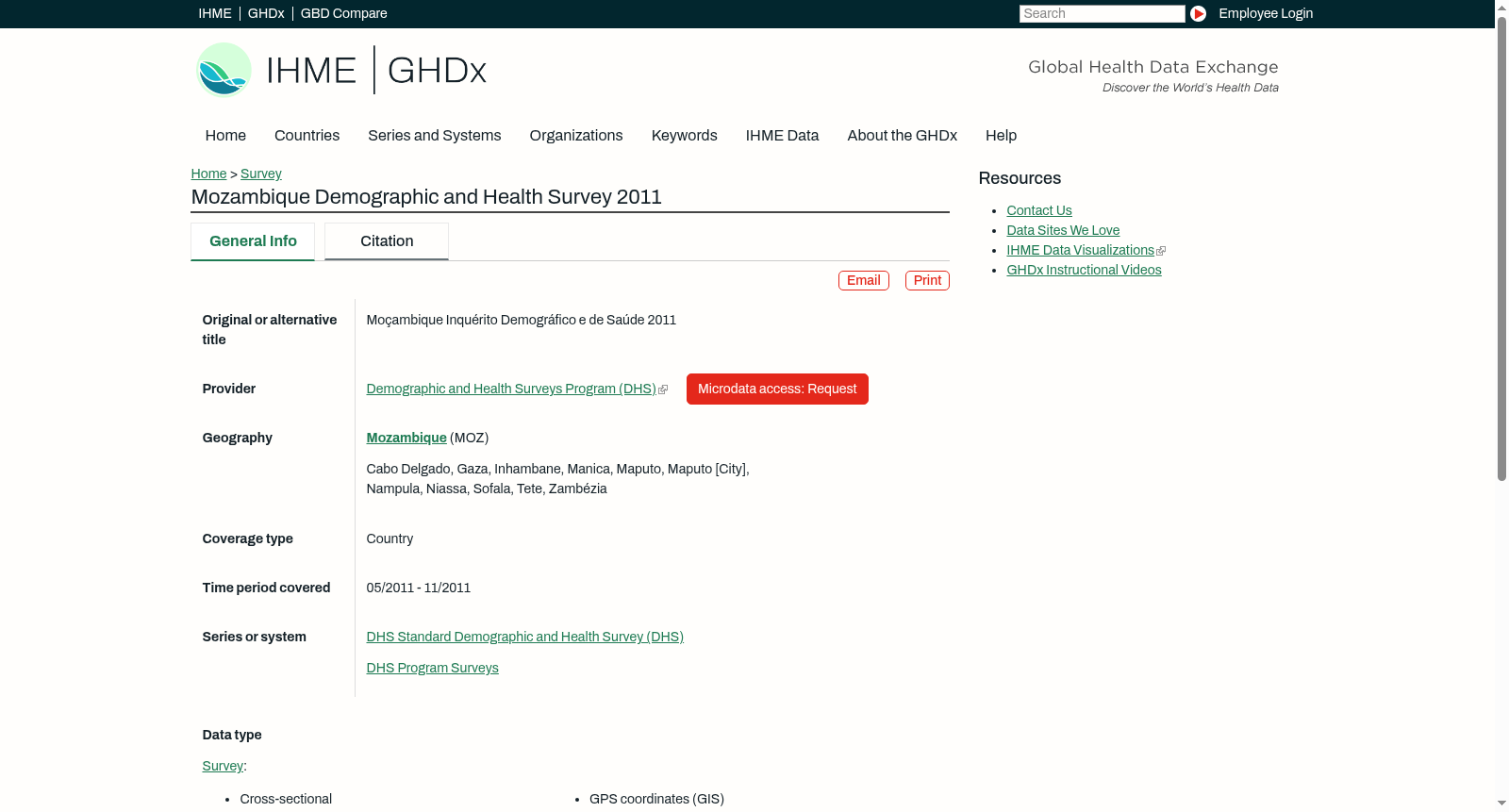The image size is (1509, 812).
Task: Click the vertical page scrollbar thumb
Action: (x=1501, y=247)
